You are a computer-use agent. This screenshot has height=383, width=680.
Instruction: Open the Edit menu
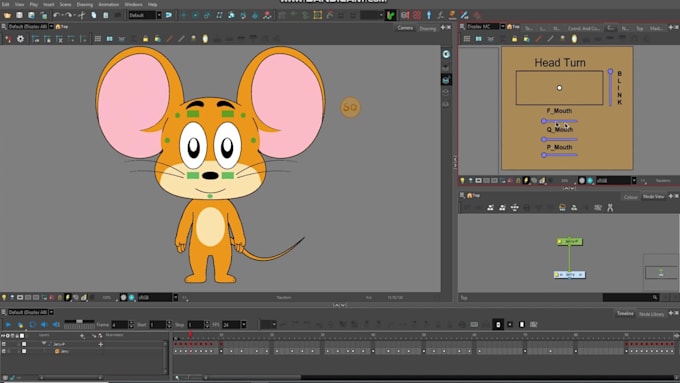point(6,4)
